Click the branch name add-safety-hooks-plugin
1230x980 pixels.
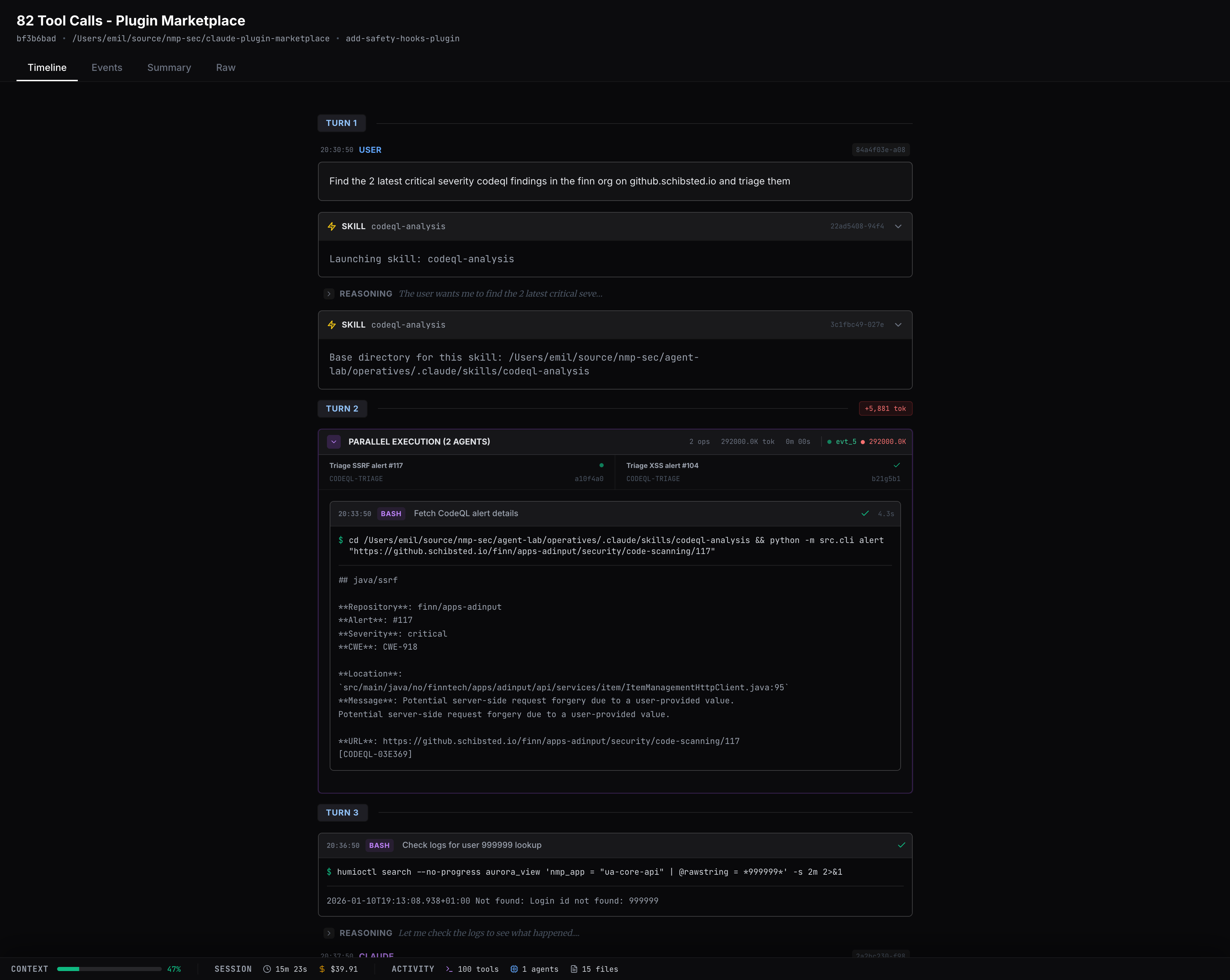(x=402, y=39)
